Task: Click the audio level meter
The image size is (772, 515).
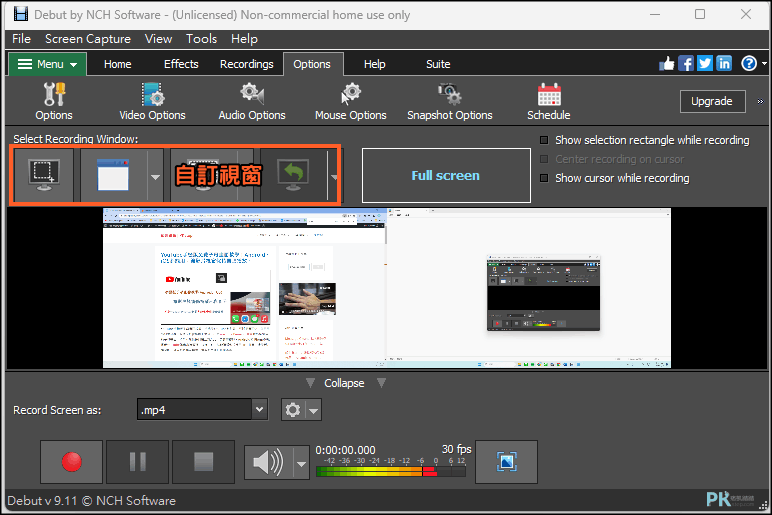Action: click(x=390, y=472)
